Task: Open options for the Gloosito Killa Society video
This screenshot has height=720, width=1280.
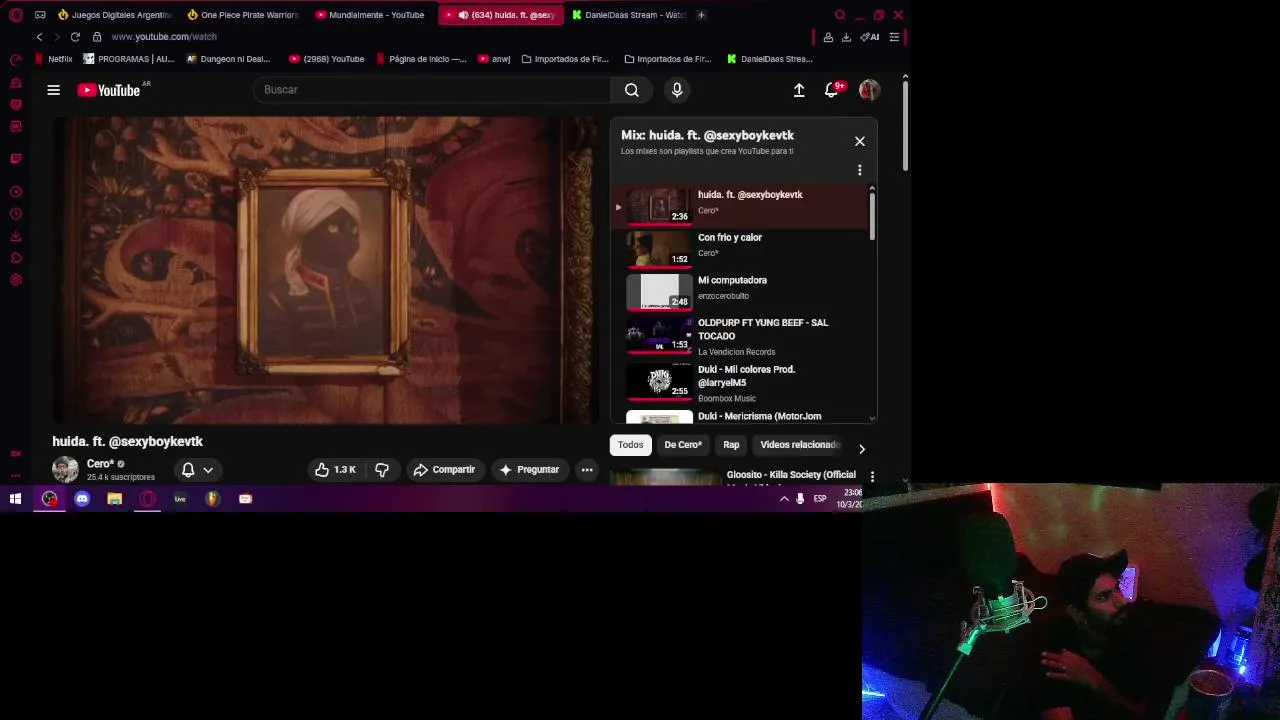Action: point(872,477)
